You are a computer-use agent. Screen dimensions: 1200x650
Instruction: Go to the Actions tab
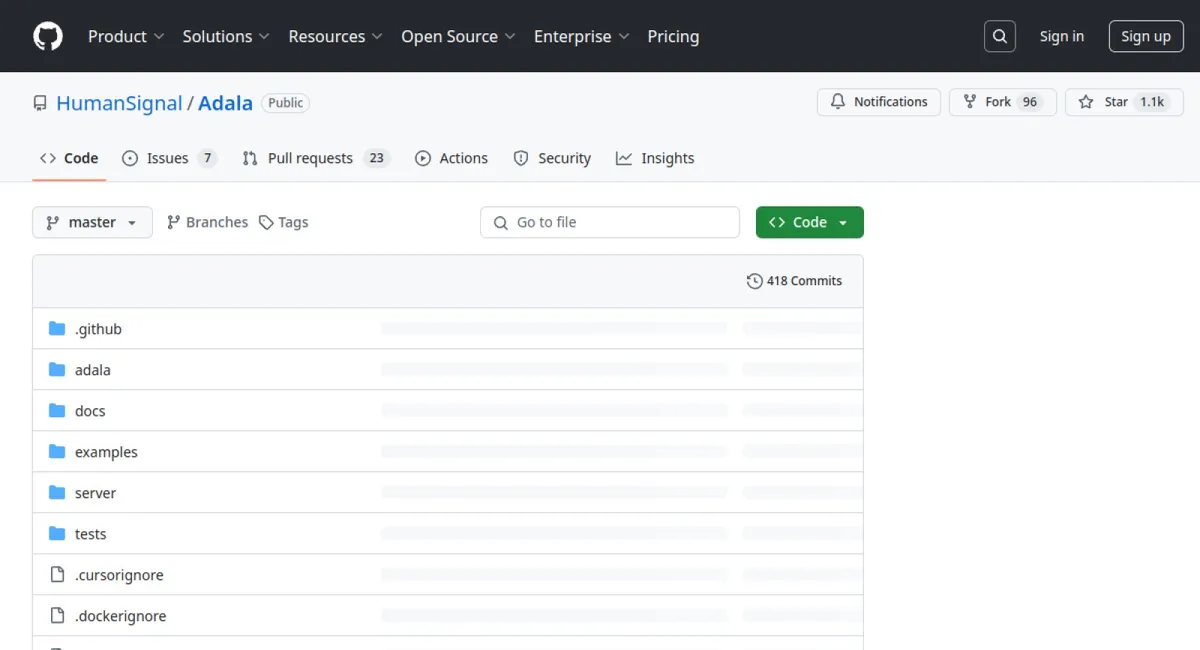[x=452, y=158]
